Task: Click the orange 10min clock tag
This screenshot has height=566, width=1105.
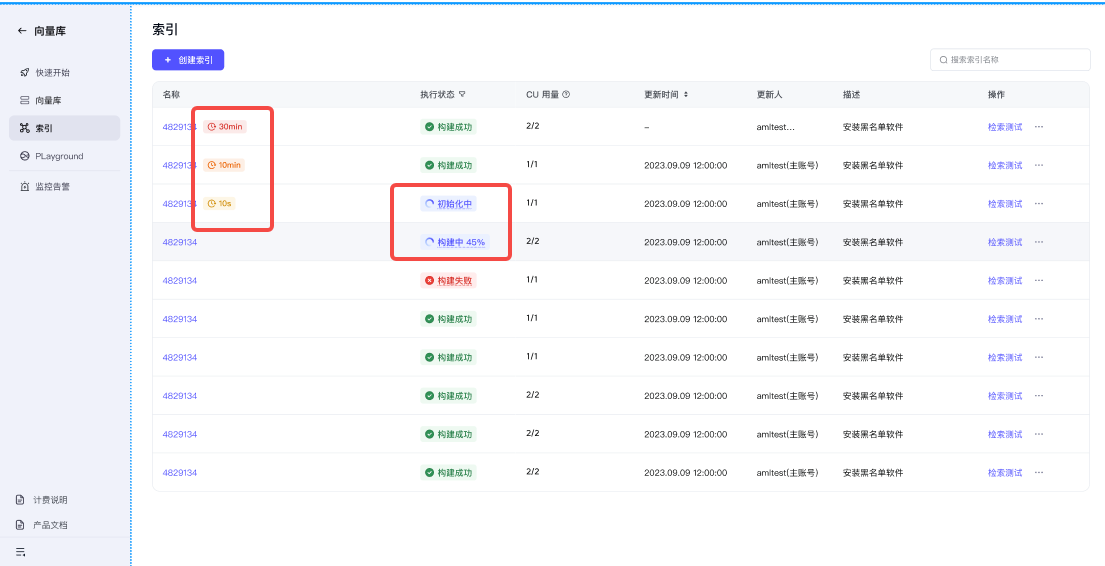Action: pyautogui.click(x=226, y=165)
